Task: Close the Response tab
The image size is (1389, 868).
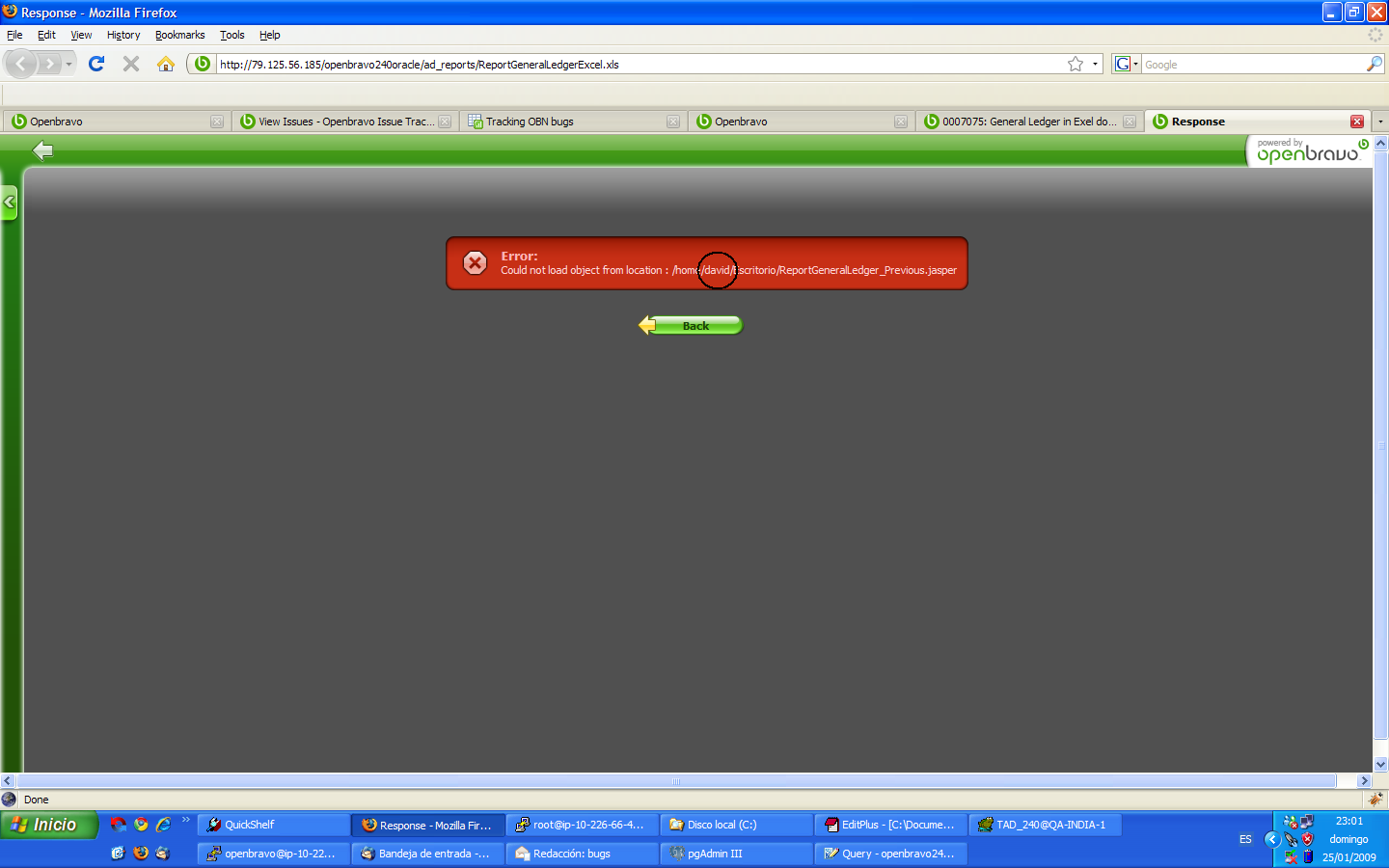Action: 1357,122
